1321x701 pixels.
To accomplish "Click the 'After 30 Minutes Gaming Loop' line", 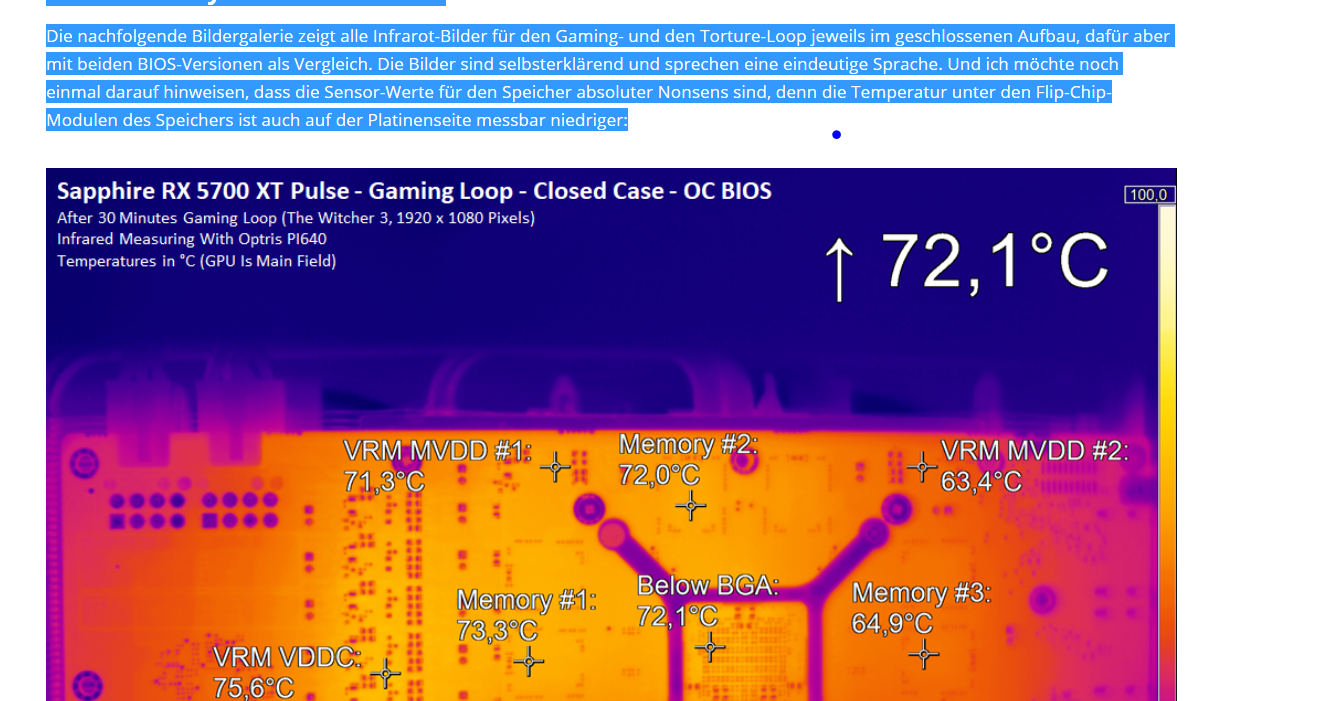I will tap(296, 217).
